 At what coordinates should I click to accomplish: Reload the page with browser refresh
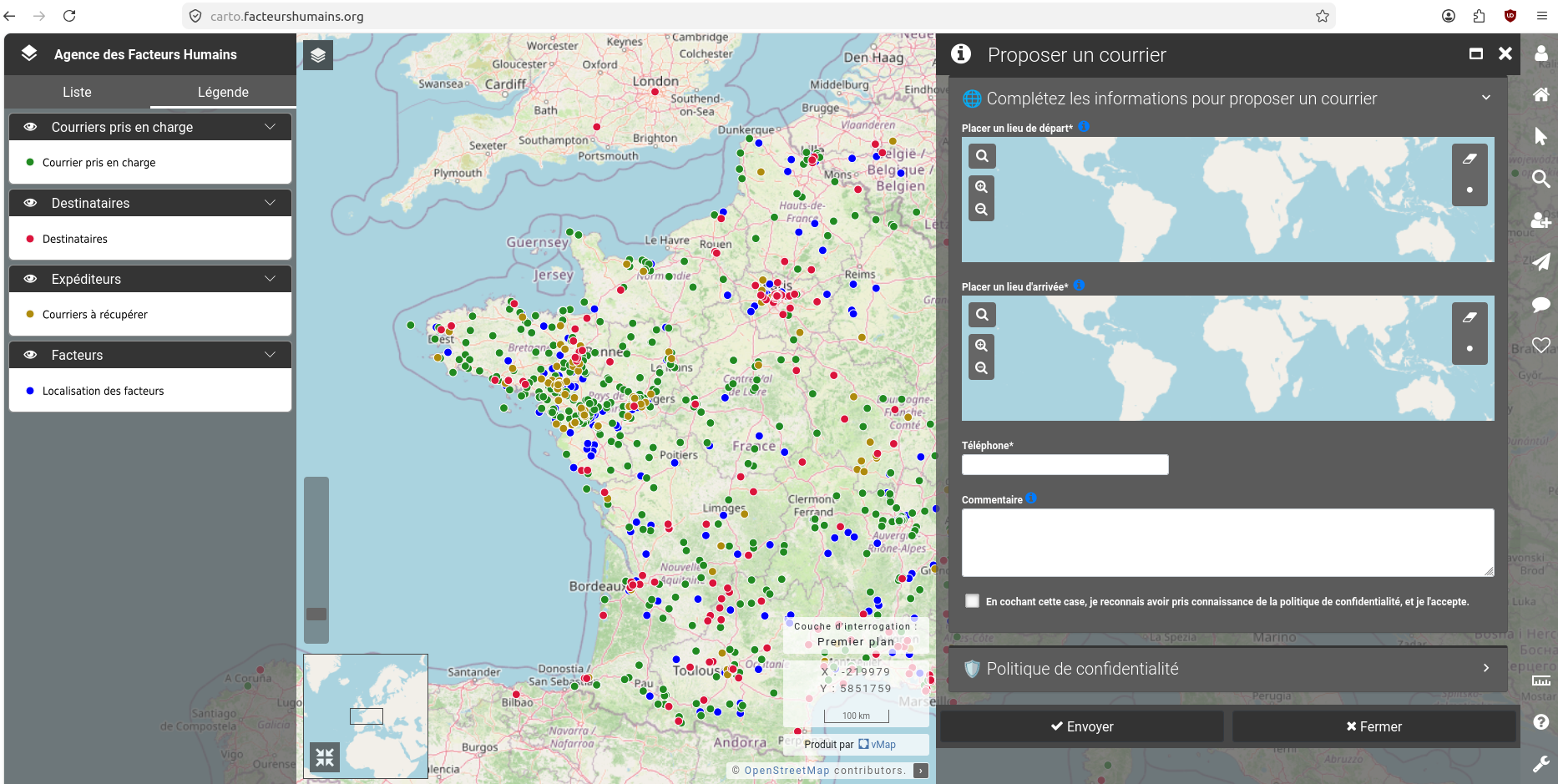click(69, 16)
